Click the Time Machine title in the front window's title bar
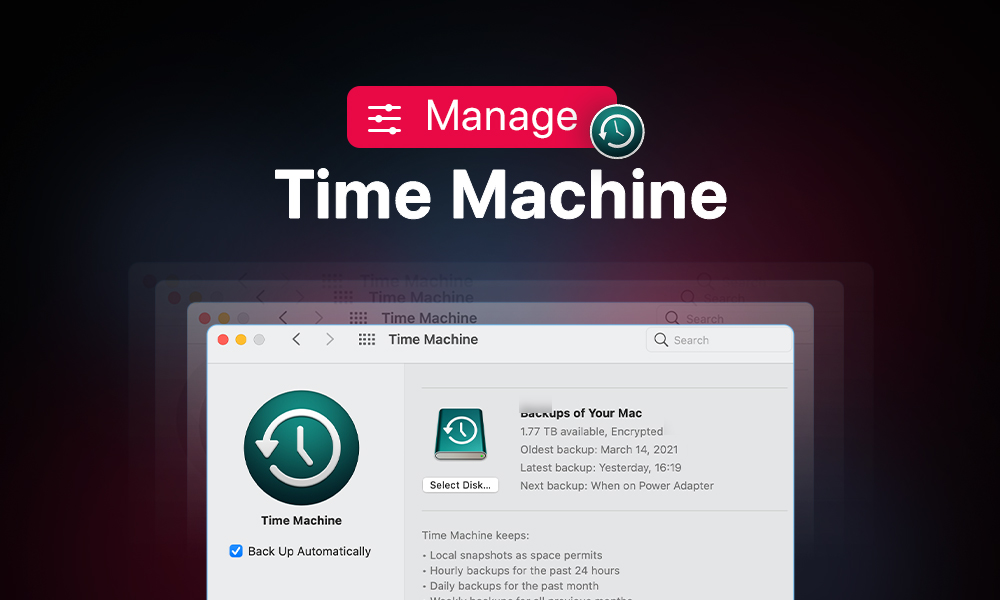The height and width of the screenshot is (600, 1000). pos(433,340)
